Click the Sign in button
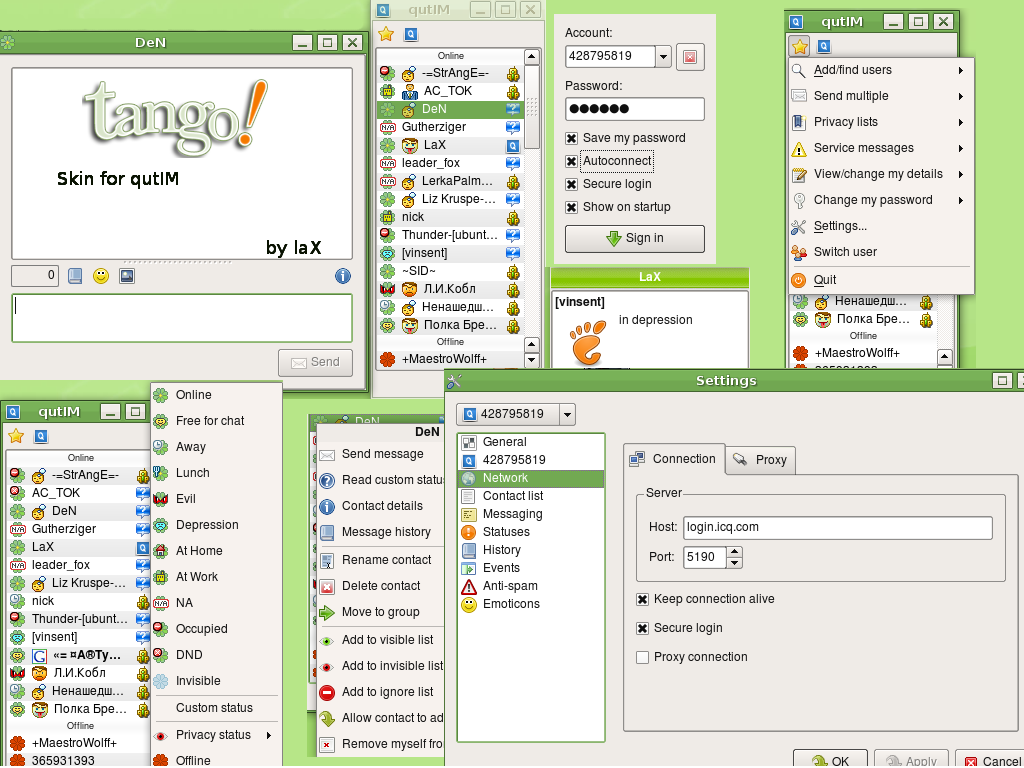1024x768 pixels. [635, 238]
